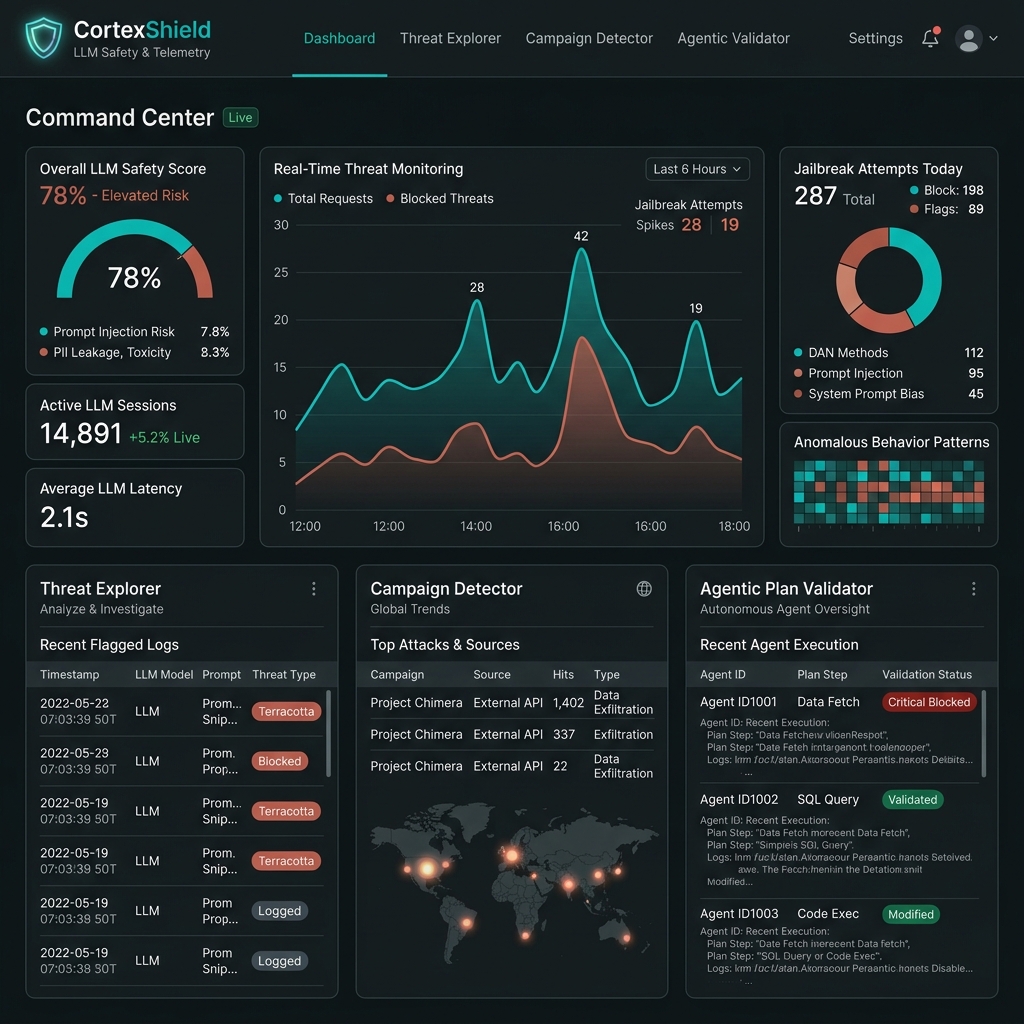Go to the Campaign Detector nav tab

click(x=589, y=39)
